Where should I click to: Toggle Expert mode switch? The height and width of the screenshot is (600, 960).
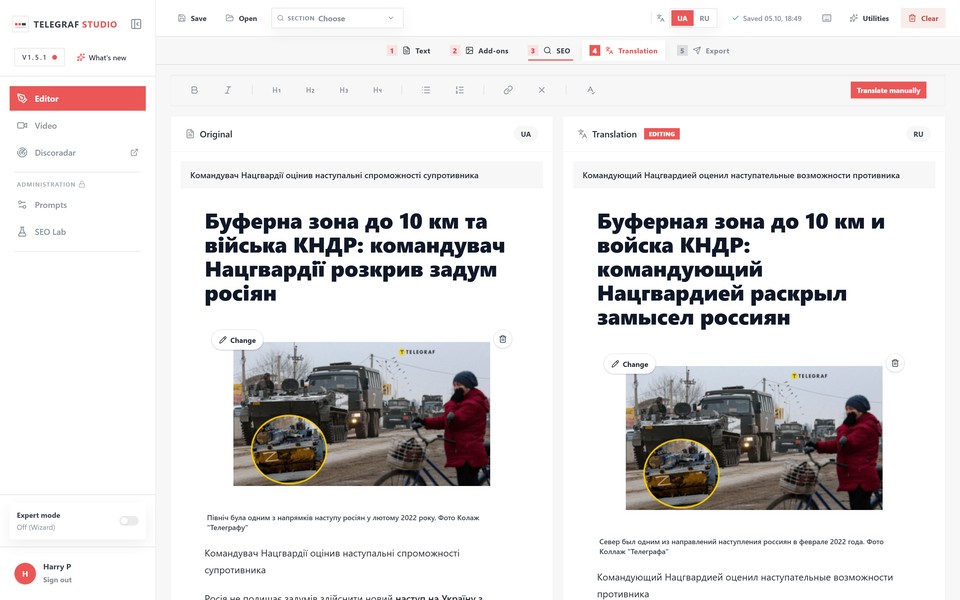point(129,520)
